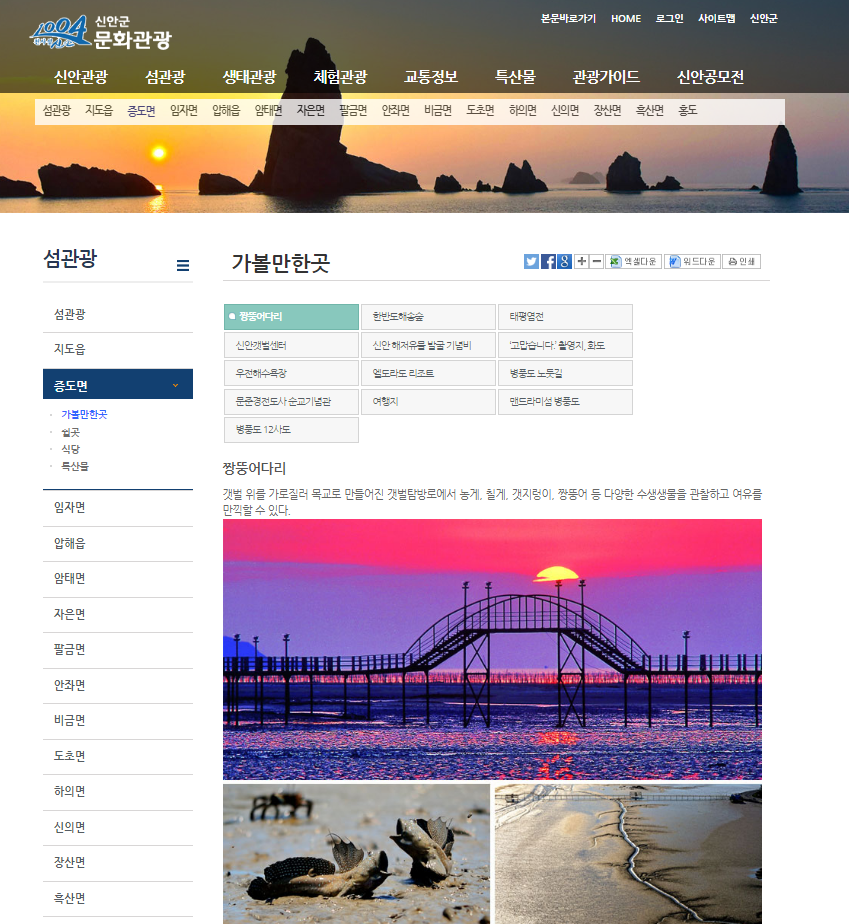
Task: Click the sunset bridge photo
Action: tap(492, 649)
